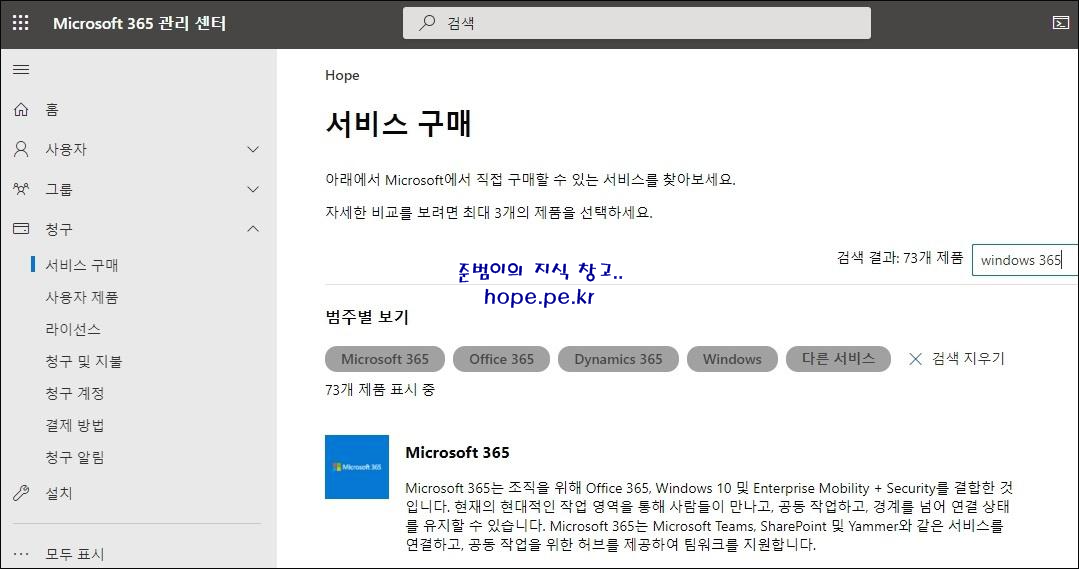Viewport: 1079px width, 569px height.
Task: Click the top 검색 search box
Action: coord(637,23)
